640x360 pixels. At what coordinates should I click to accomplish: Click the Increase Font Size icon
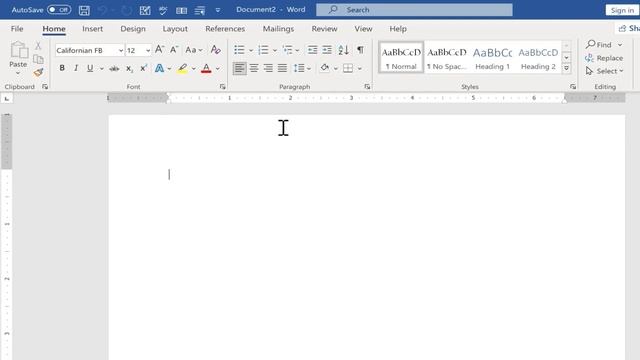(160, 50)
